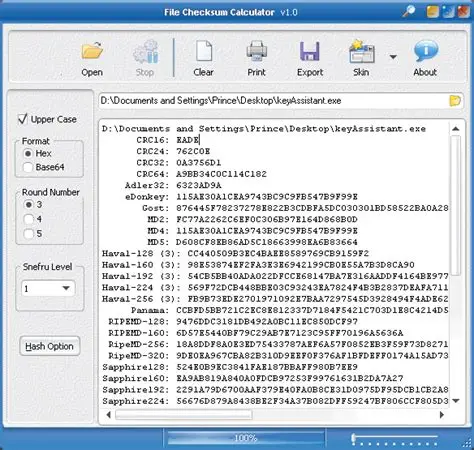The width and height of the screenshot is (474, 450).
Task: Print checksums with the printer icon
Action: 256,51
